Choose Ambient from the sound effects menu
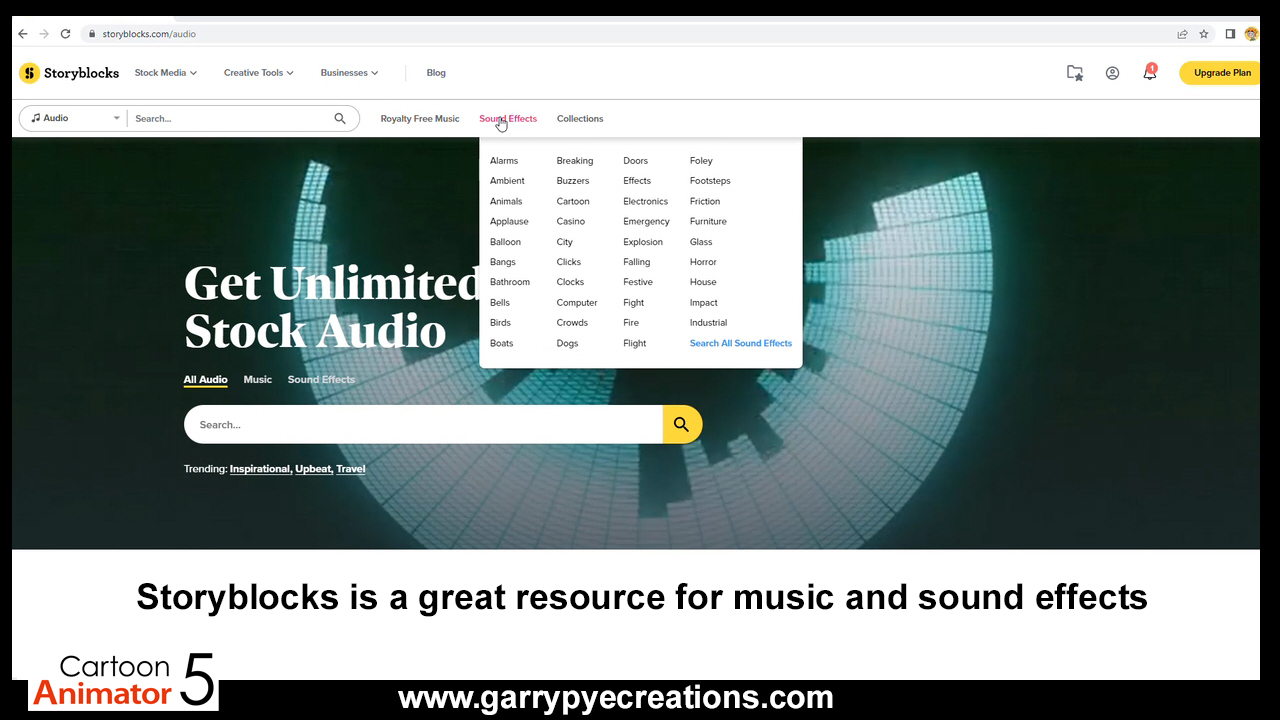1280x720 pixels. (x=507, y=181)
